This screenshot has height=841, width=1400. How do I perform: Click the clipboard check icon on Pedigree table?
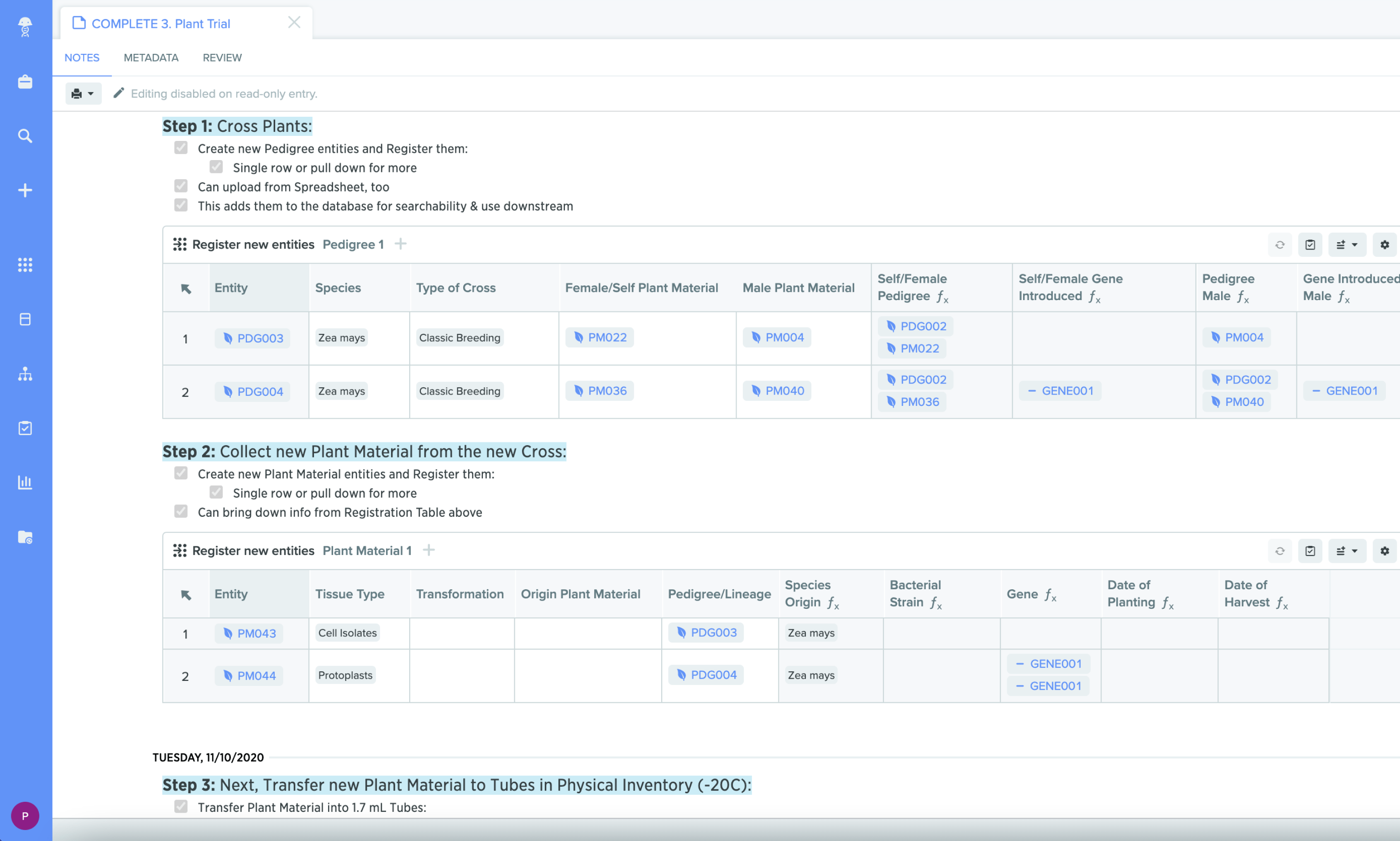pos(1310,245)
